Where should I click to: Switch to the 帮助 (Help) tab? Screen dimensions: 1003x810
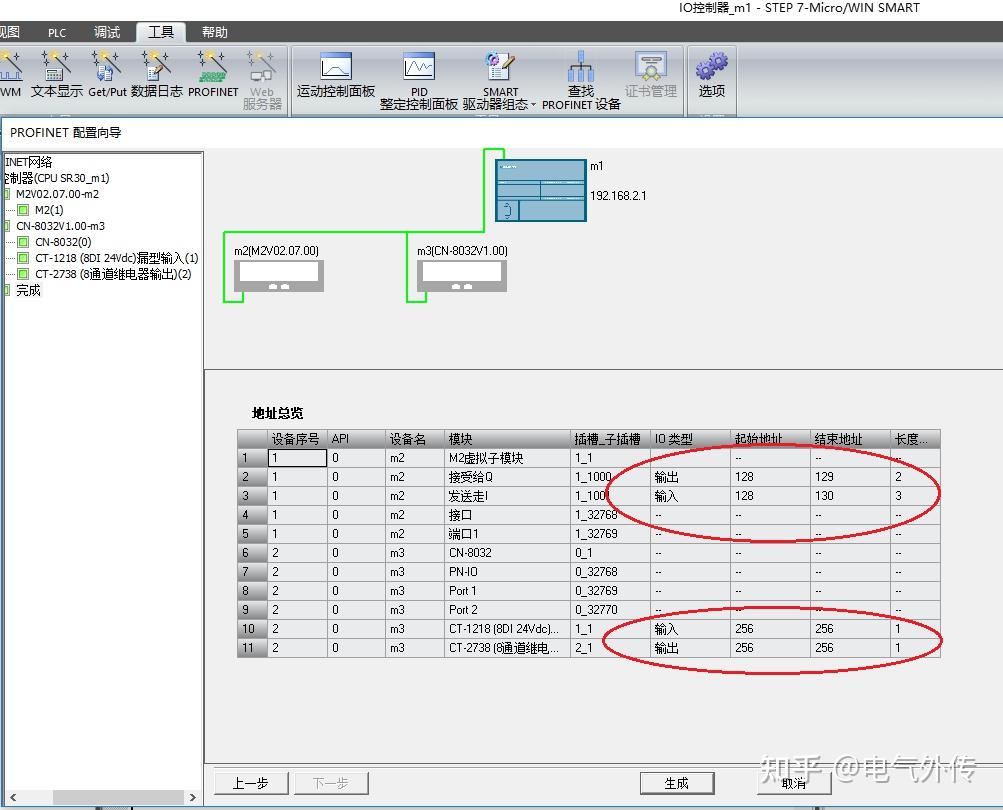point(213,31)
